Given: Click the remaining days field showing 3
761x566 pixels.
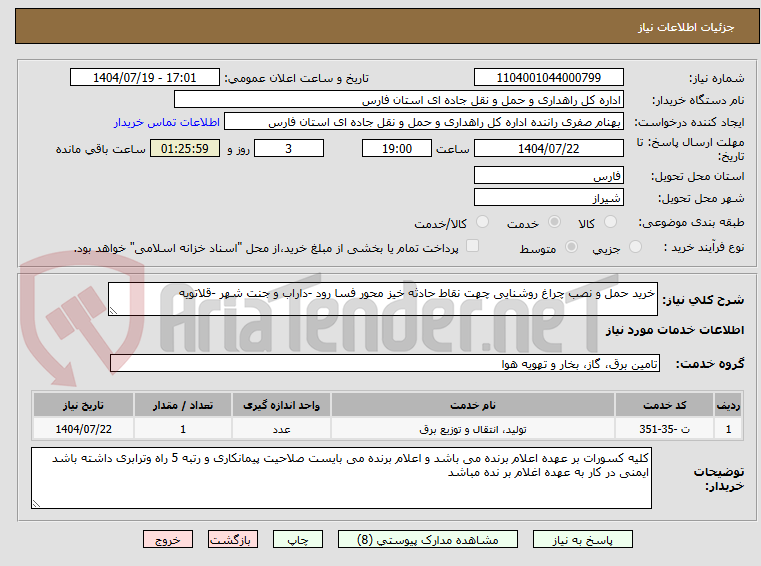Looking at the screenshot, I should tap(289, 149).
